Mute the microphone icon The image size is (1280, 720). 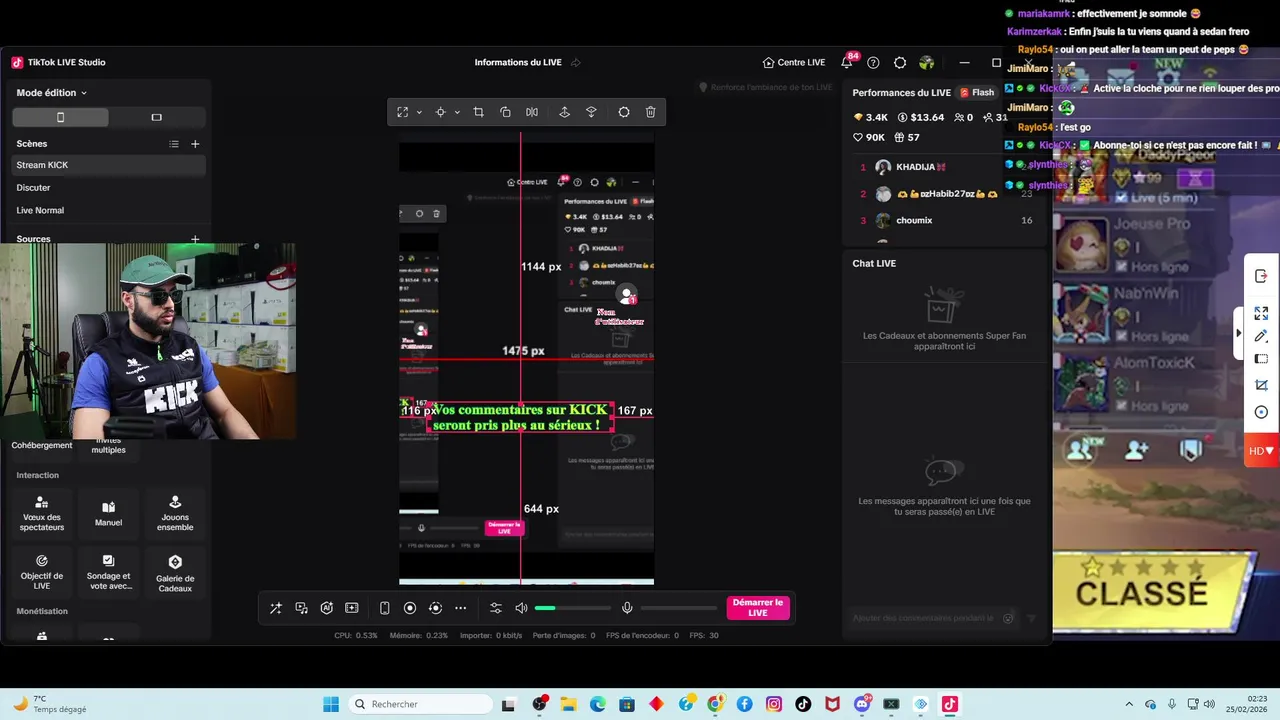(627, 608)
